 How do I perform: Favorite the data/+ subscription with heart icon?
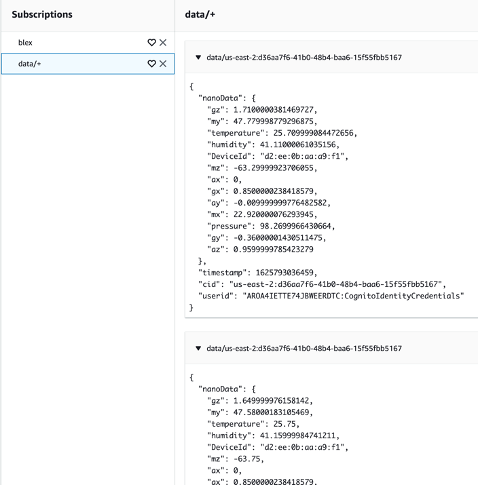(152, 64)
